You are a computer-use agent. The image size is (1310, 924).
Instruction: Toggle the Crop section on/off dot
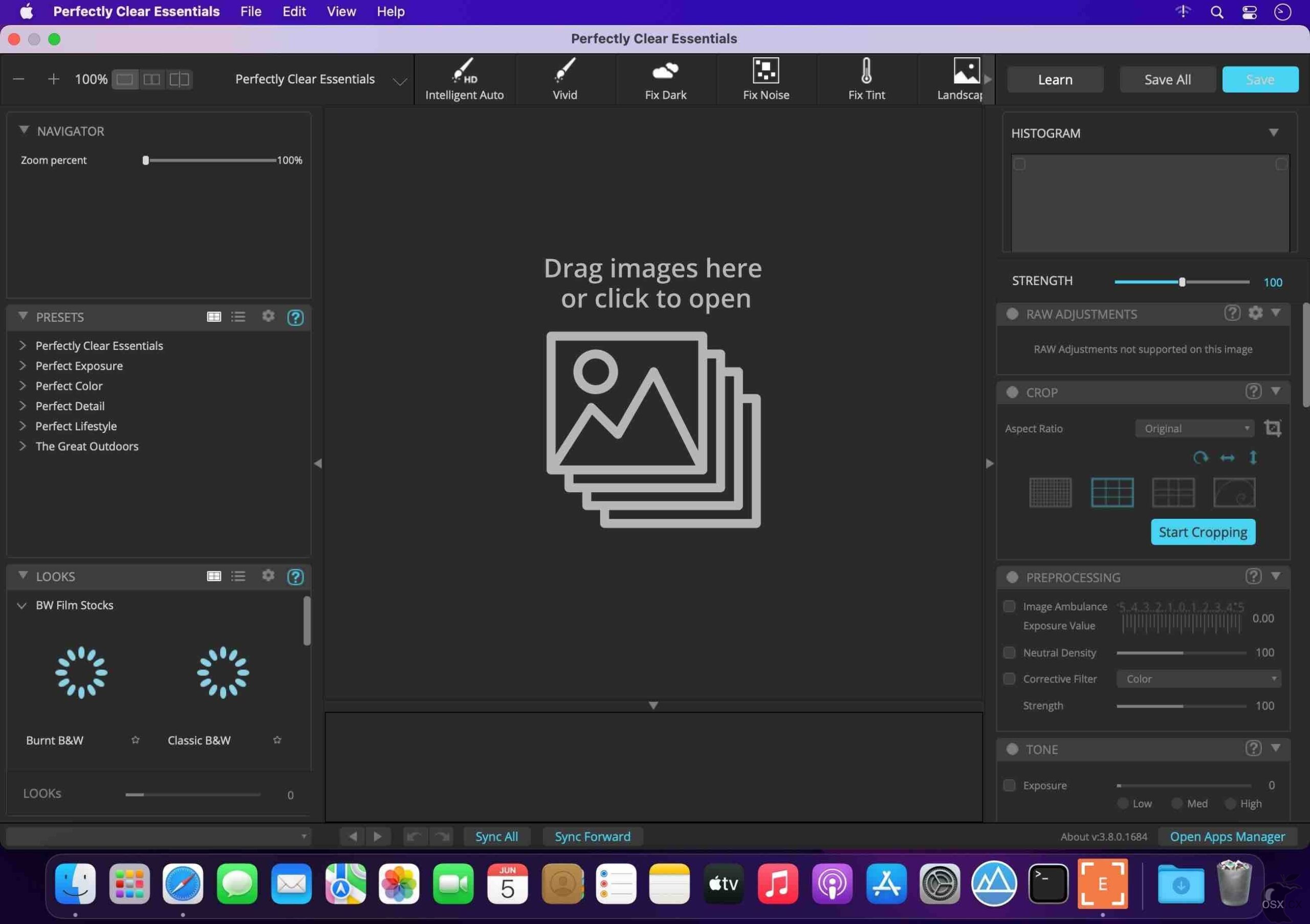(x=1012, y=392)
